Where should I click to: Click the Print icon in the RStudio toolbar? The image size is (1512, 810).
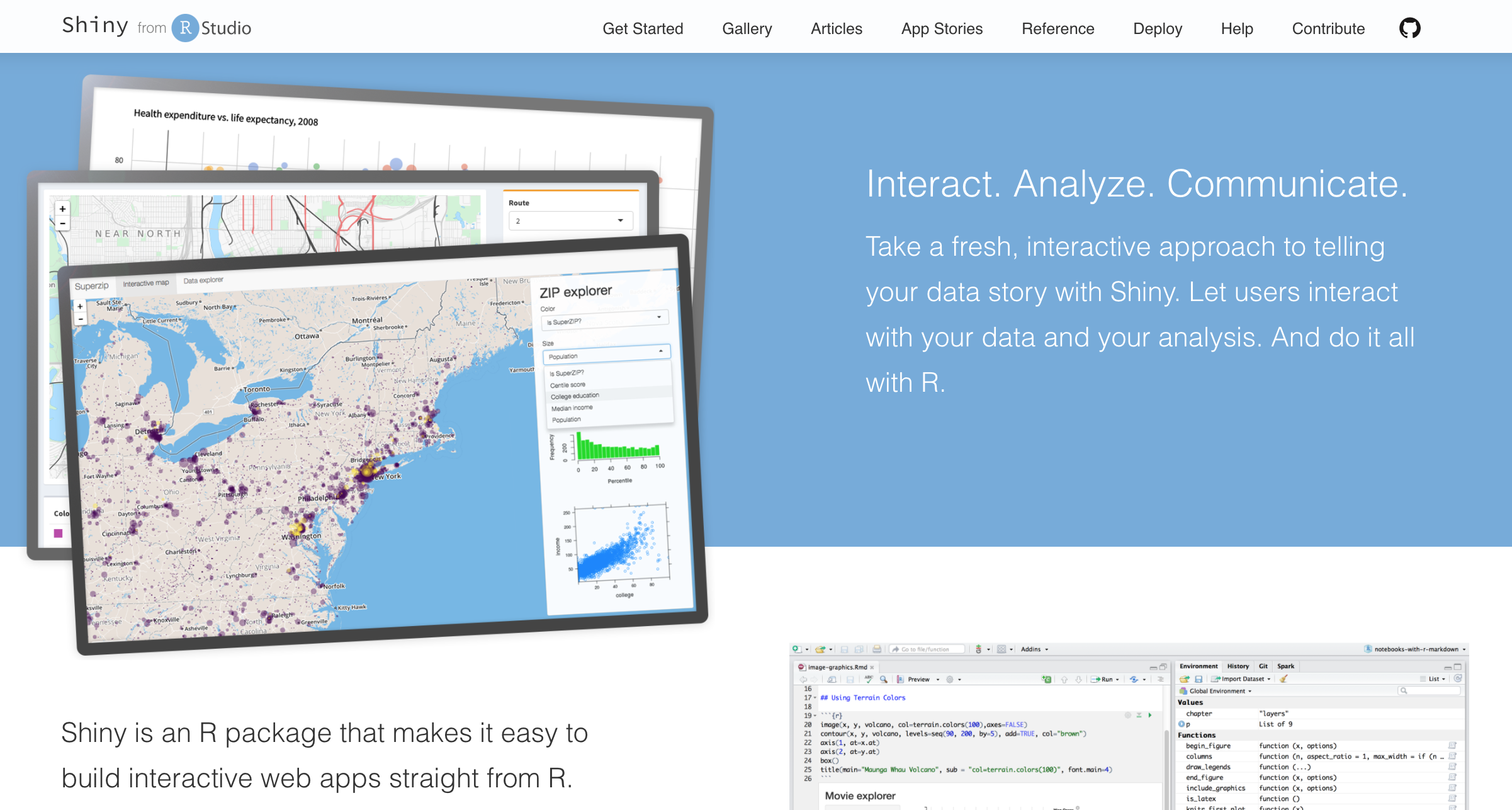(876, 649)
